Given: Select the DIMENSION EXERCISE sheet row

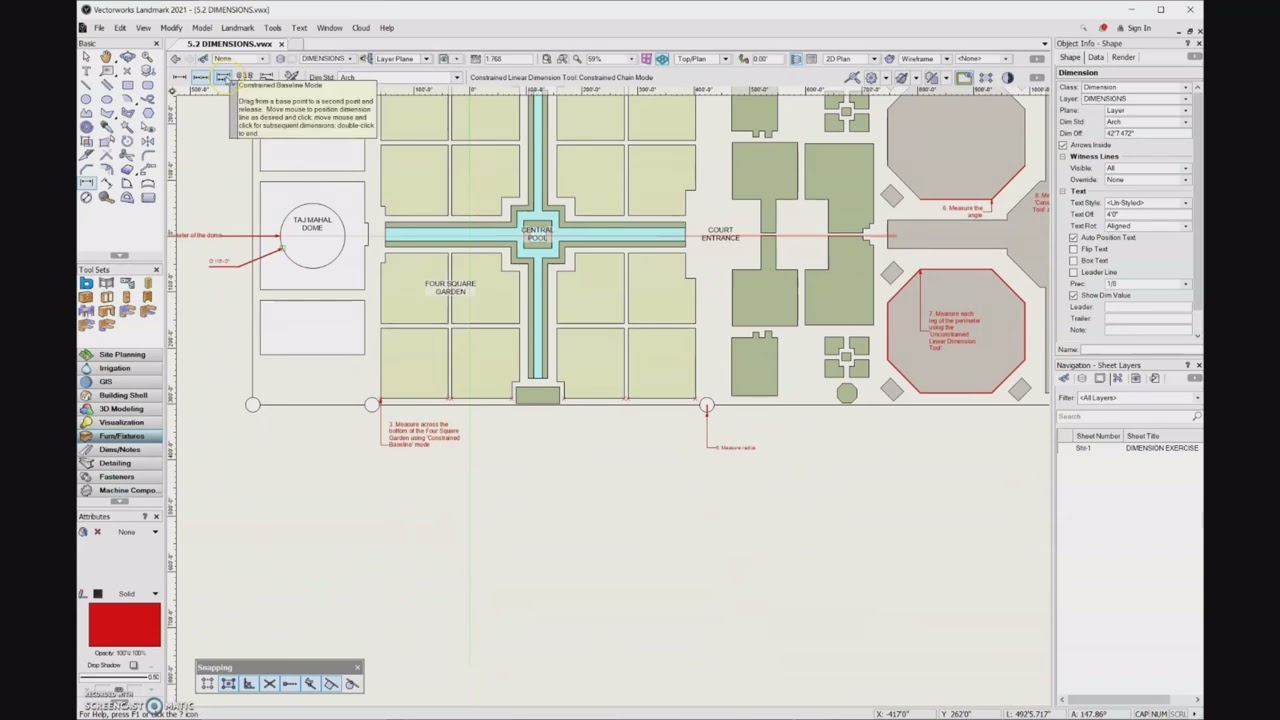Looking at the screenshot, I should tap(1129, 448).
